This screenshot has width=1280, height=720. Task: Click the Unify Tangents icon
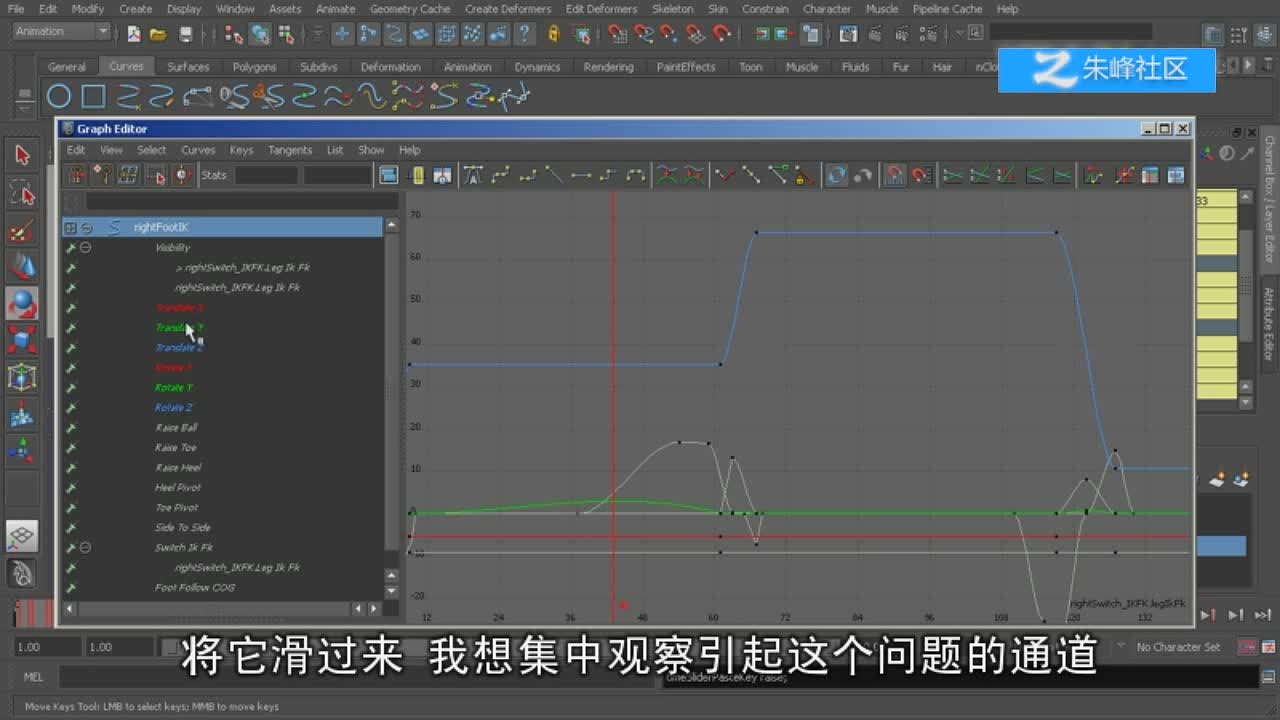750,175
